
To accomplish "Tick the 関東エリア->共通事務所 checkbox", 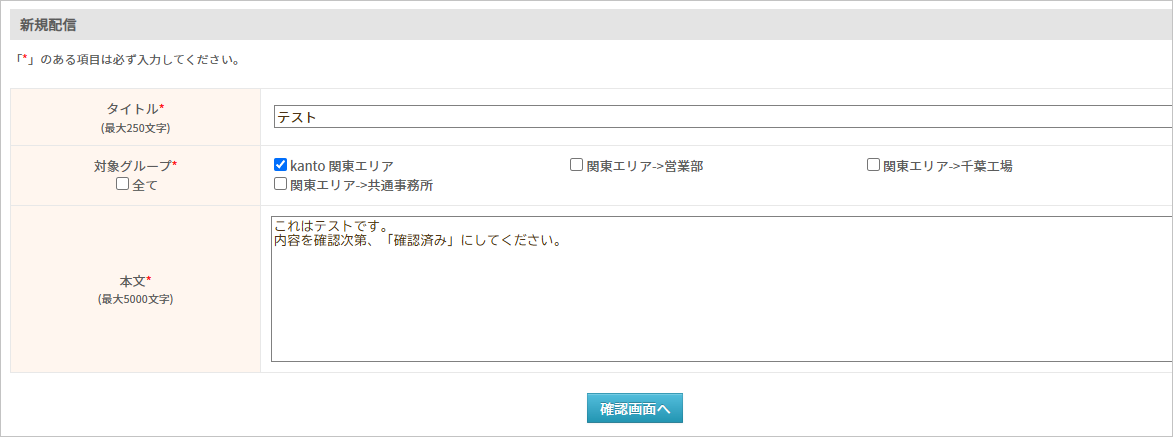I will point(281,183).
